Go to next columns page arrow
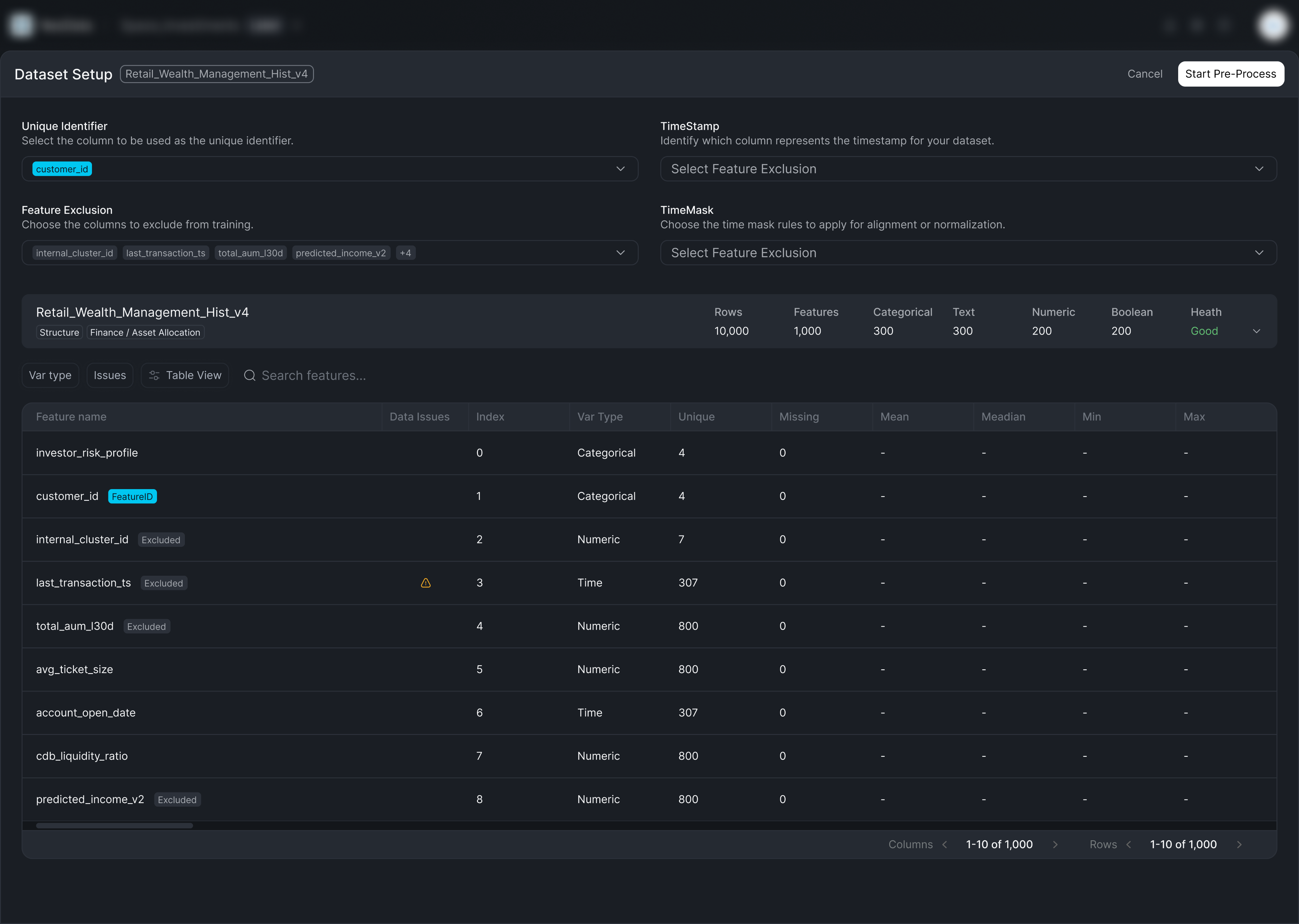The width and height of the screenshot is (1299, 924). [1055, 844]
